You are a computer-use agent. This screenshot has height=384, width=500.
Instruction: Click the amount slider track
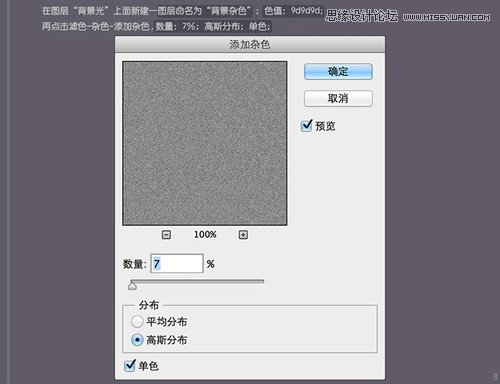point(197,282)
